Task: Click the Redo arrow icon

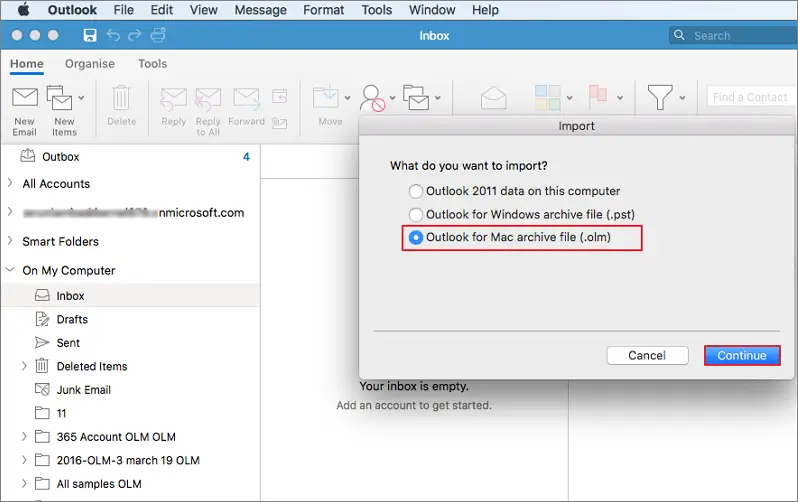Action: tap(134, 35)
